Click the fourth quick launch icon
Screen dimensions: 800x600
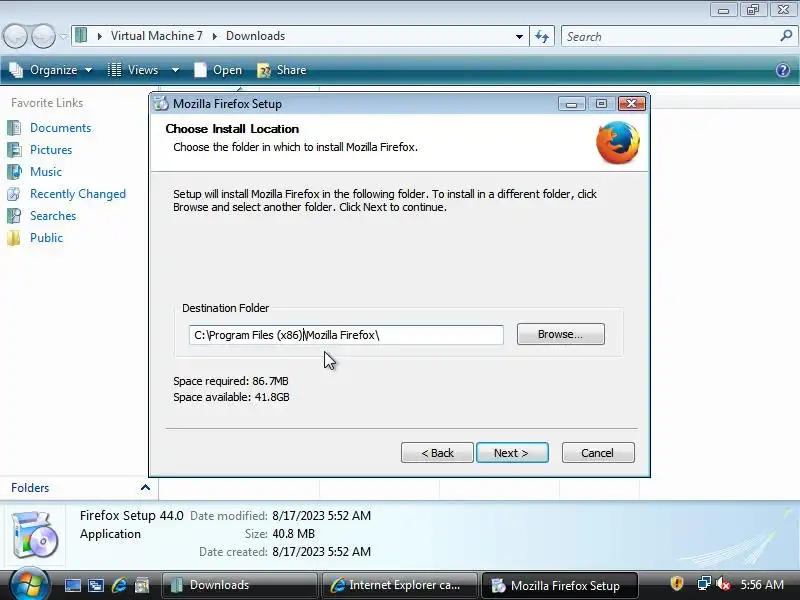pyautogui.click(x=142, y=585)
